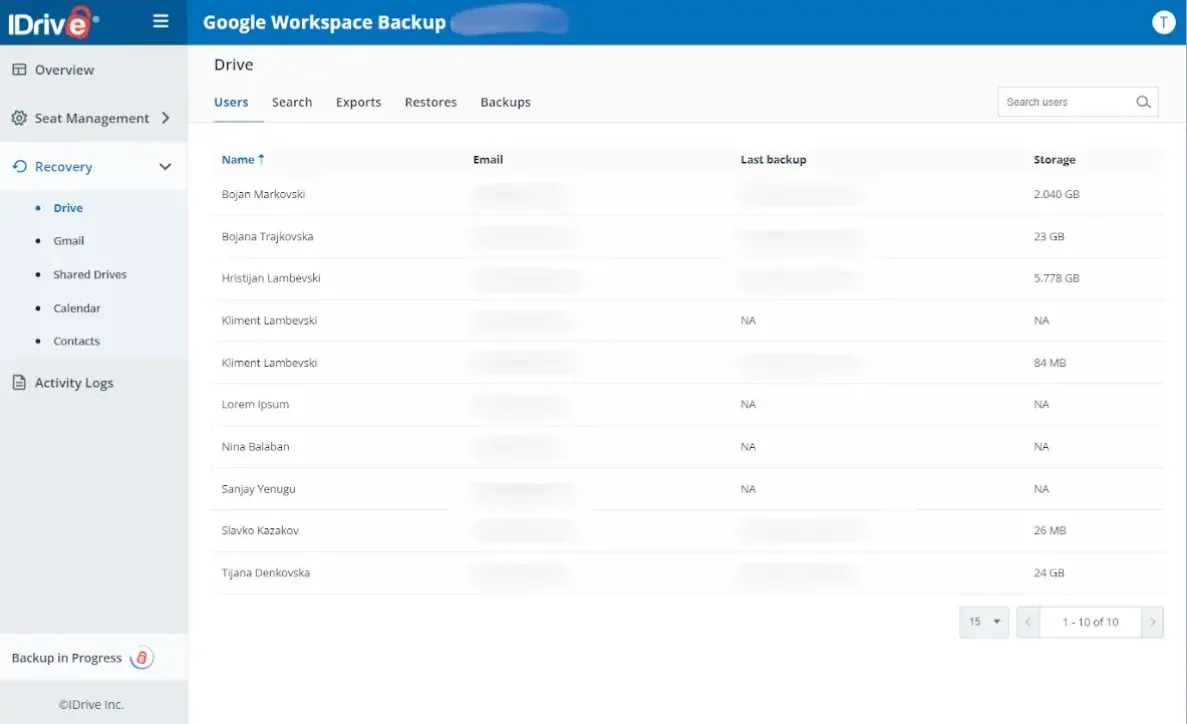The height and width of the screenshot is (724, 1187).
Task: Click the Last backup column header
Action: click(773, 159)
